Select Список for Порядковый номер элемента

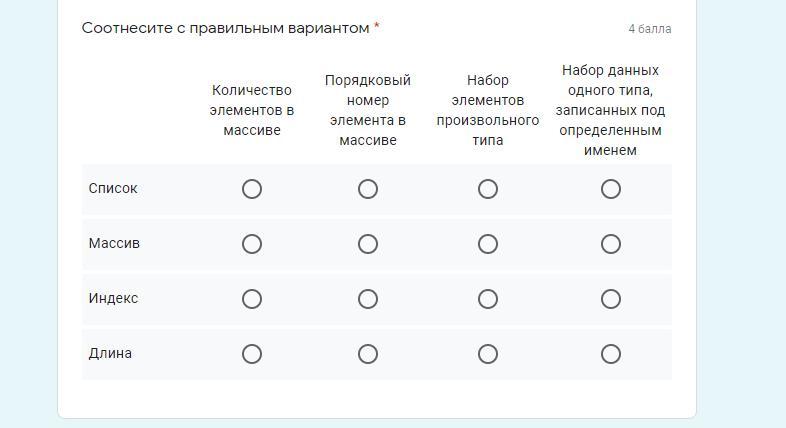point(368,189)
